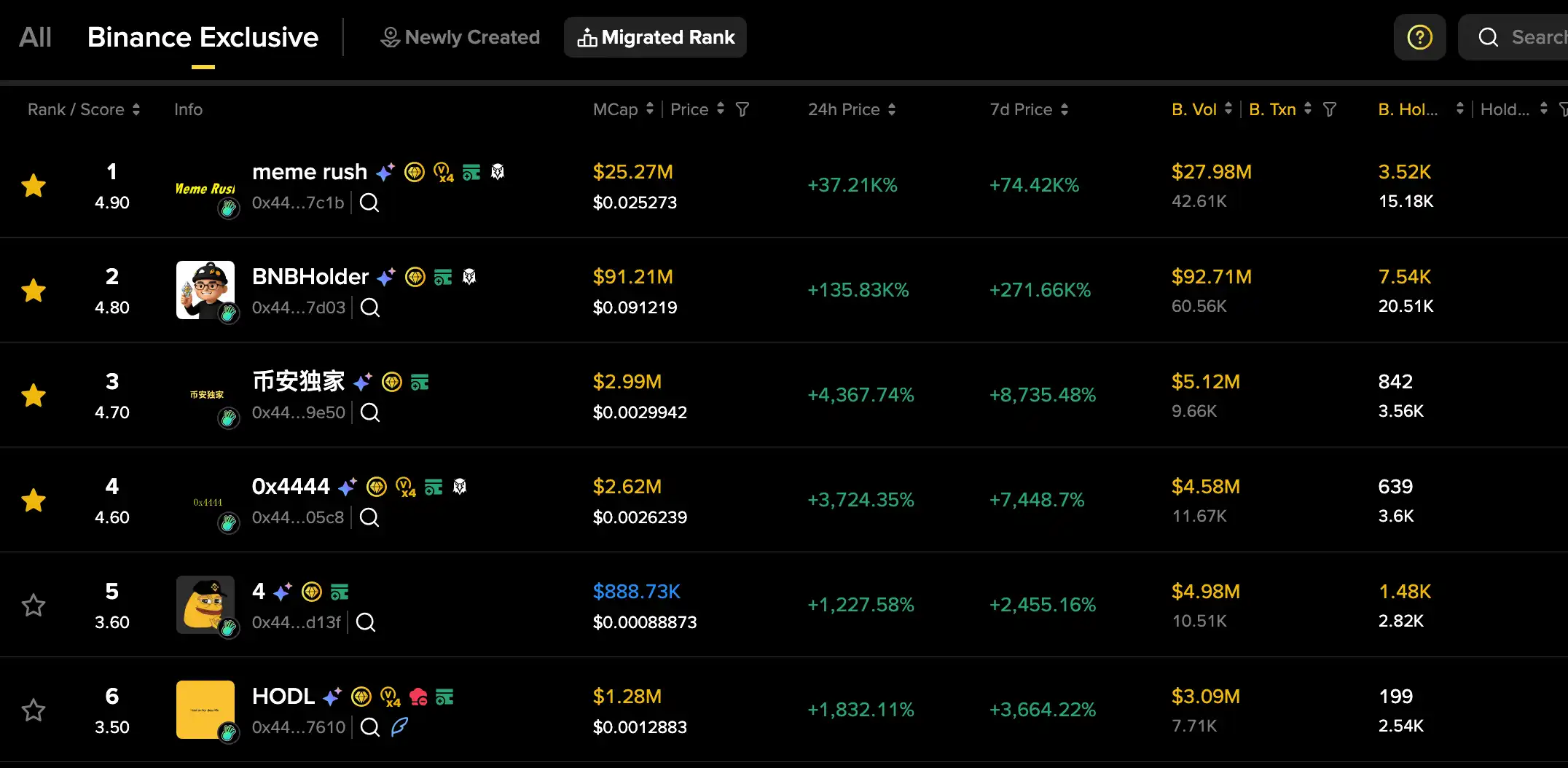The height and width of the screenshot is (768, 1568).
Task: Click the dev-sell chef hat badge on HODL
Action: click(418, 697)
